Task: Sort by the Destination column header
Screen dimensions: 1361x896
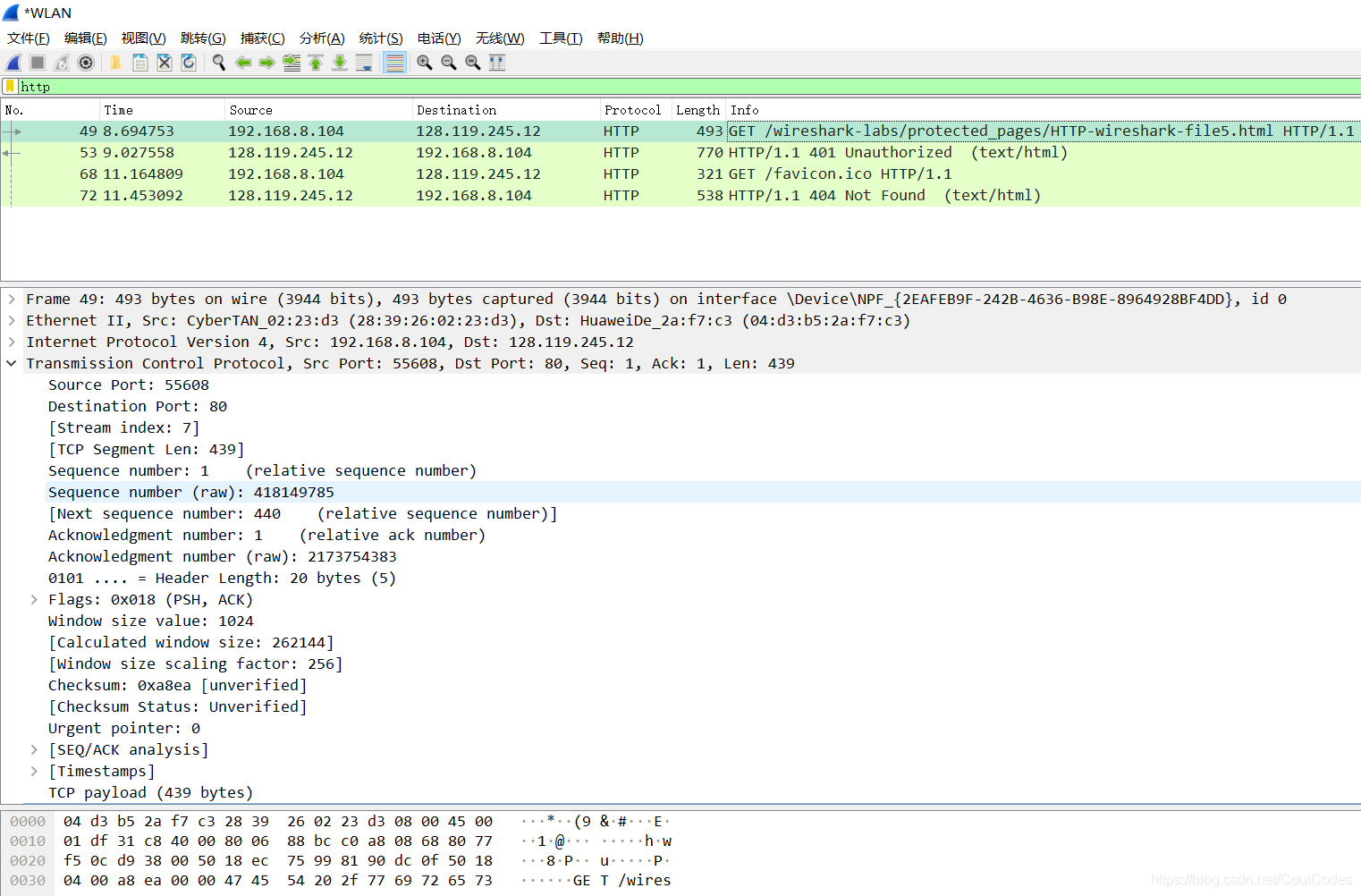Action: 505,110
